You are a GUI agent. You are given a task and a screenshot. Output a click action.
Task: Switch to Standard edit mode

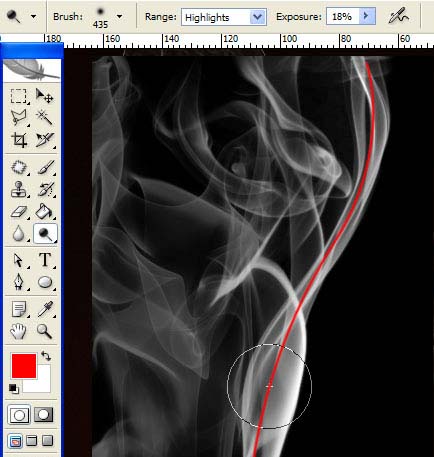point(19,415)
